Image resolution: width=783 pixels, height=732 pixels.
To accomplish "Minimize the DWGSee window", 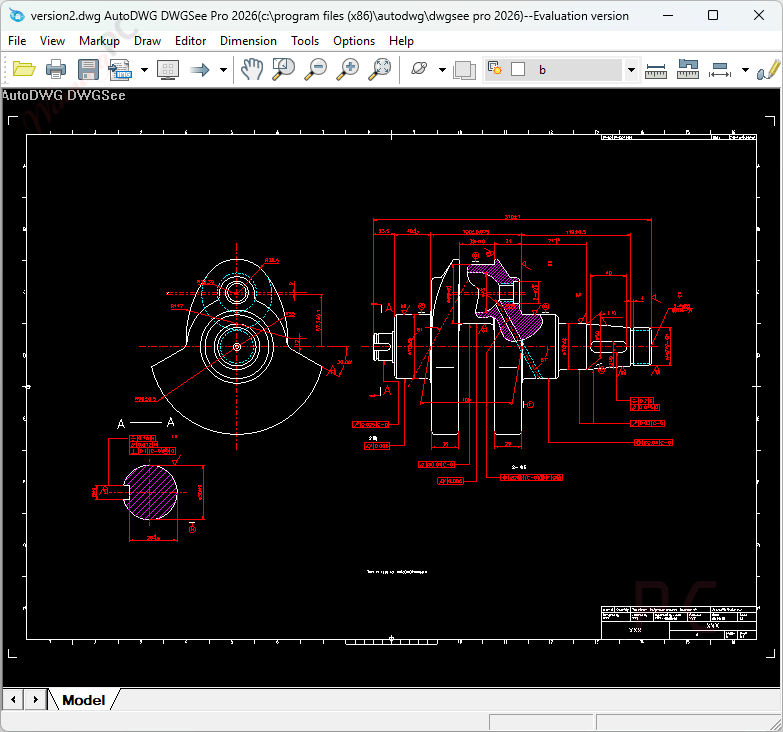I will [668, 15].
